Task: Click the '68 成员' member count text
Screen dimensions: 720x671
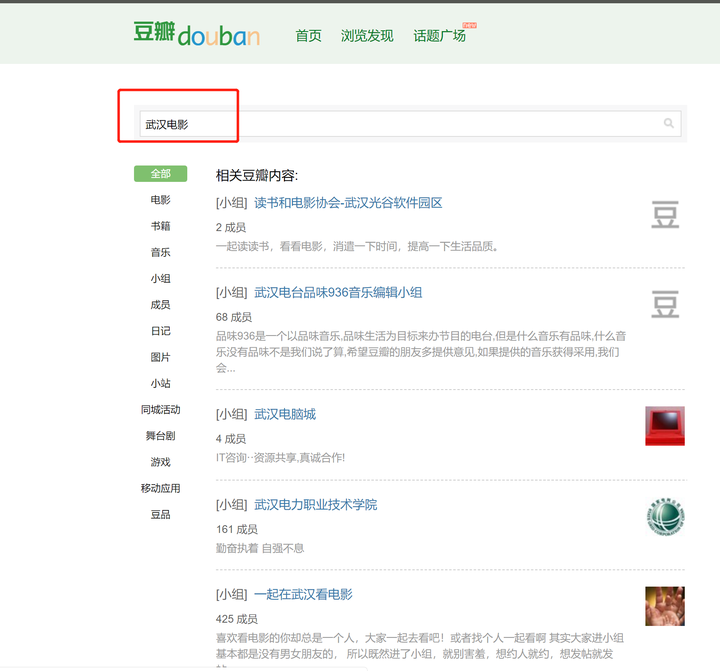Action: click(234, 317)
